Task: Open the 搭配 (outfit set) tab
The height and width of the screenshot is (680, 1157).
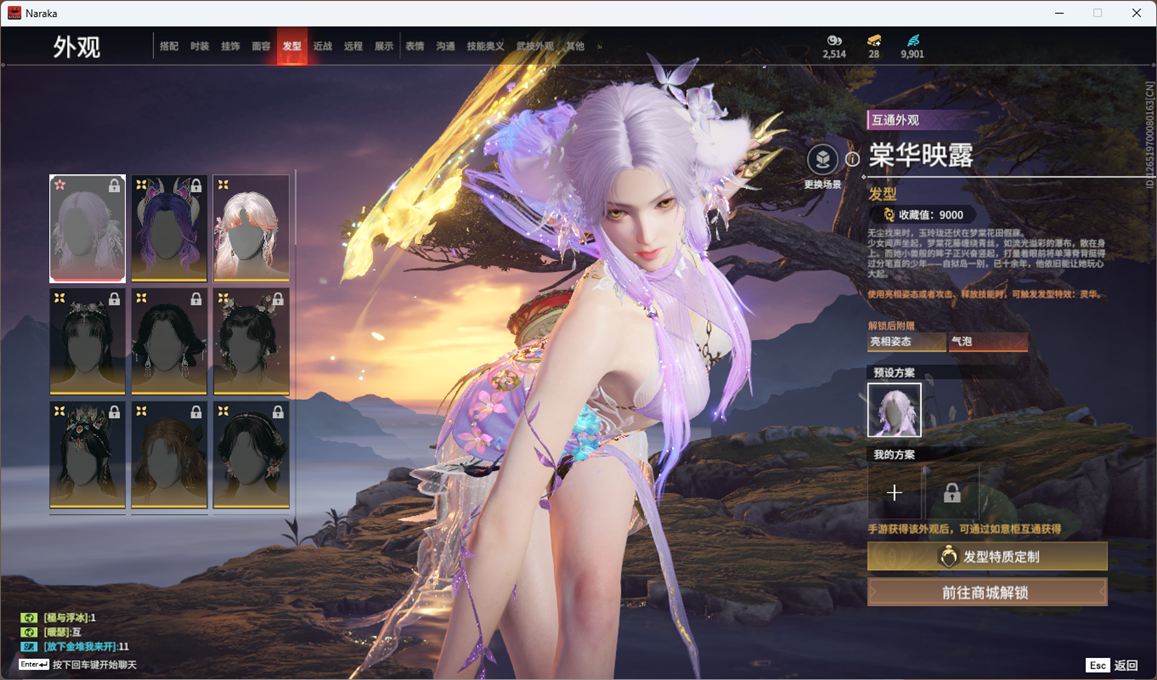Action: [x=169, y=46]
